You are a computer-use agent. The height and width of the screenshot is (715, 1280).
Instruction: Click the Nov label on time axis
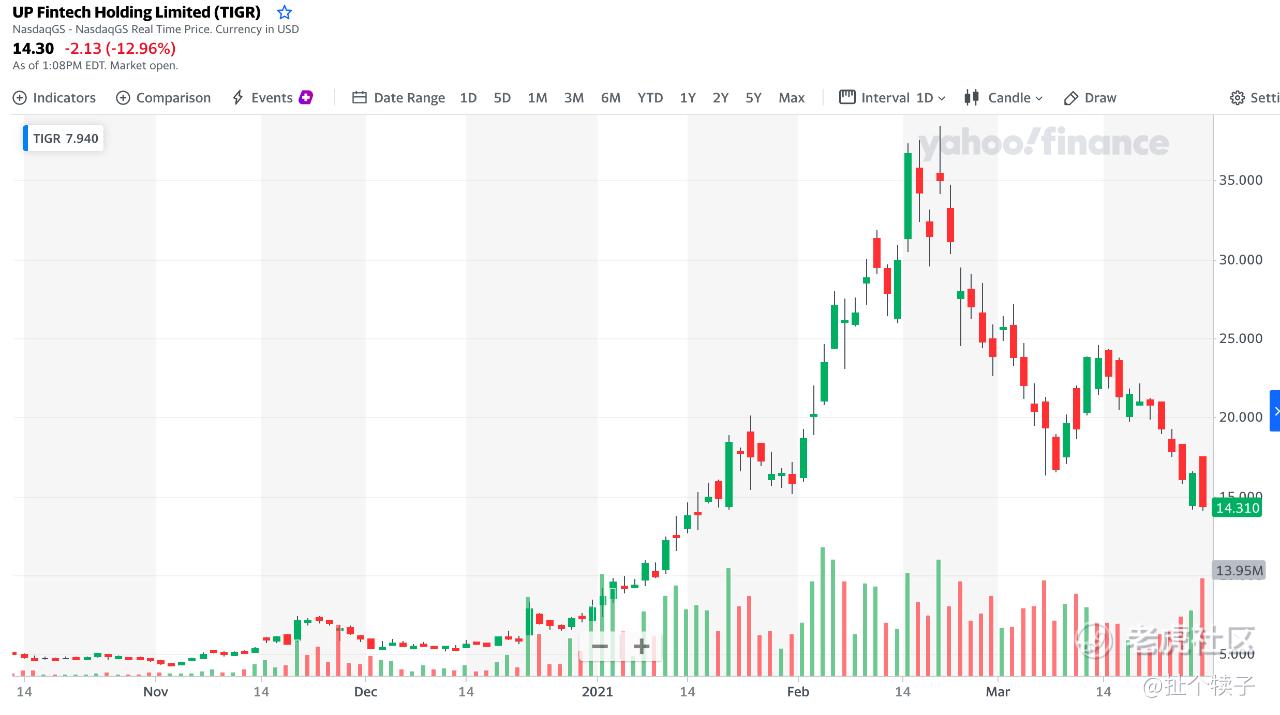click(x=155, y=691)
